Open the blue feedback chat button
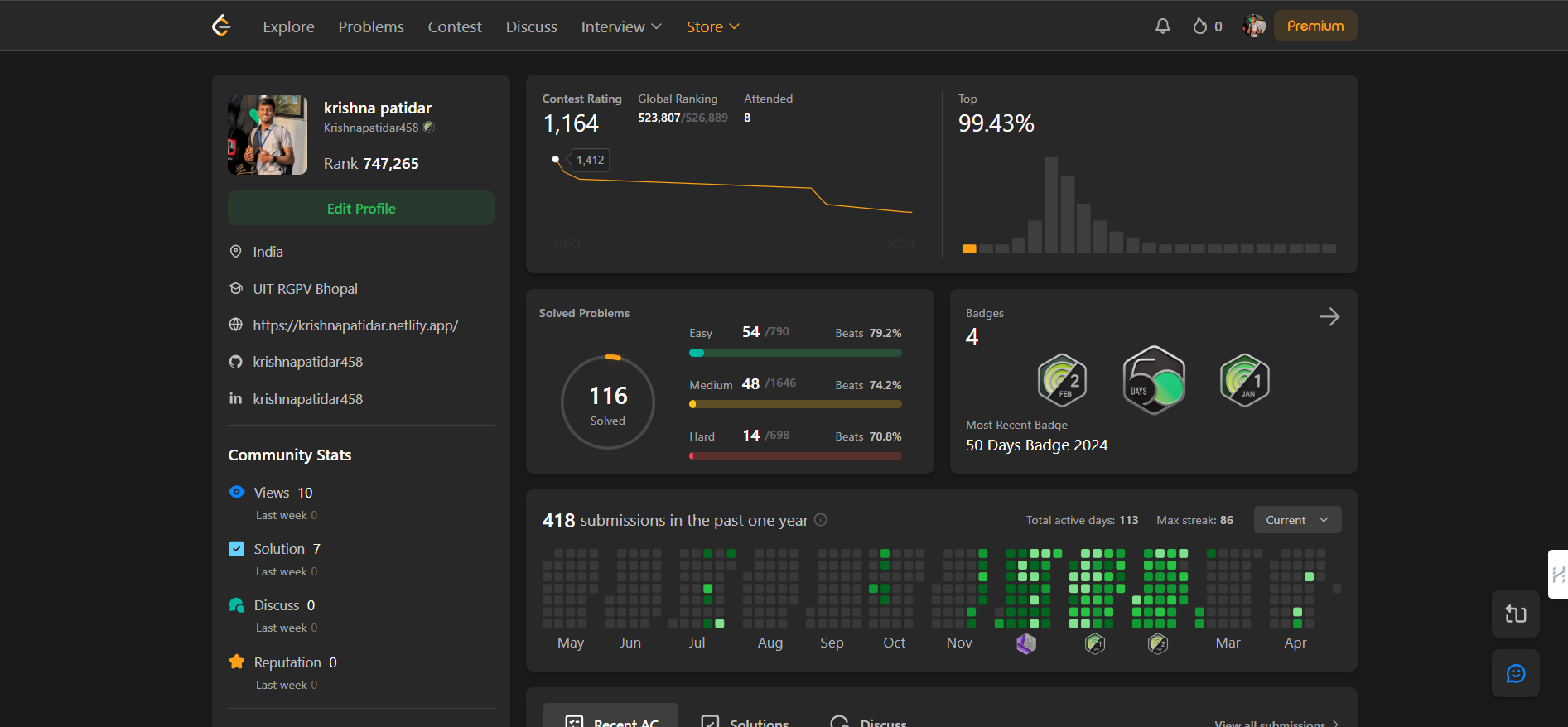The height and width of the screenshot is (727, 1568). pyautogui.click(x=1516, y=673)
